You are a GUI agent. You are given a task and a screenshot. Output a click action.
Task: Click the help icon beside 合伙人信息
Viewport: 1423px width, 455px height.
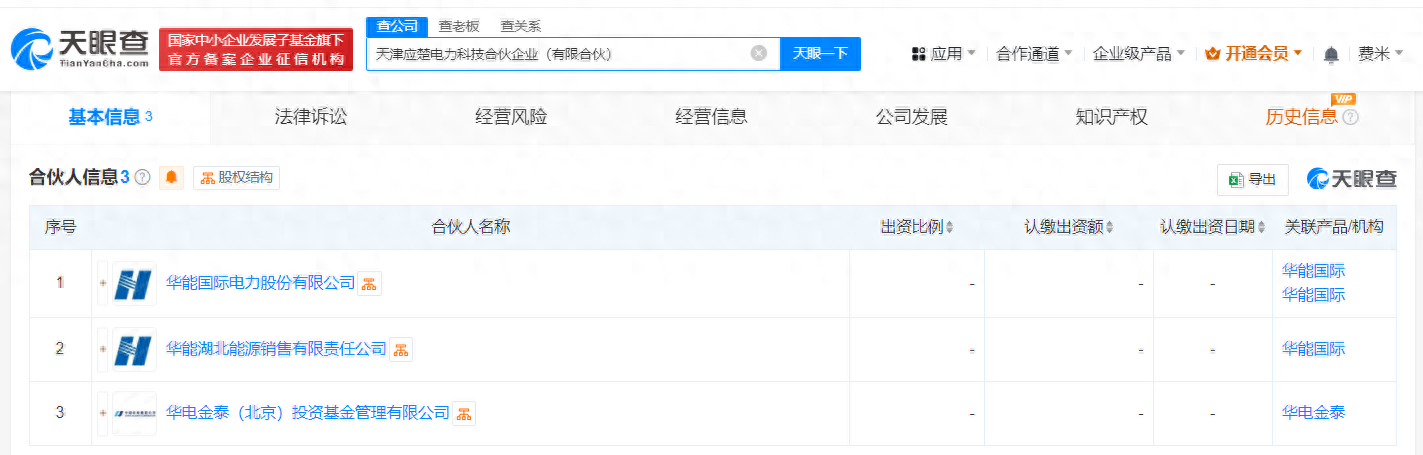[142, 178]
